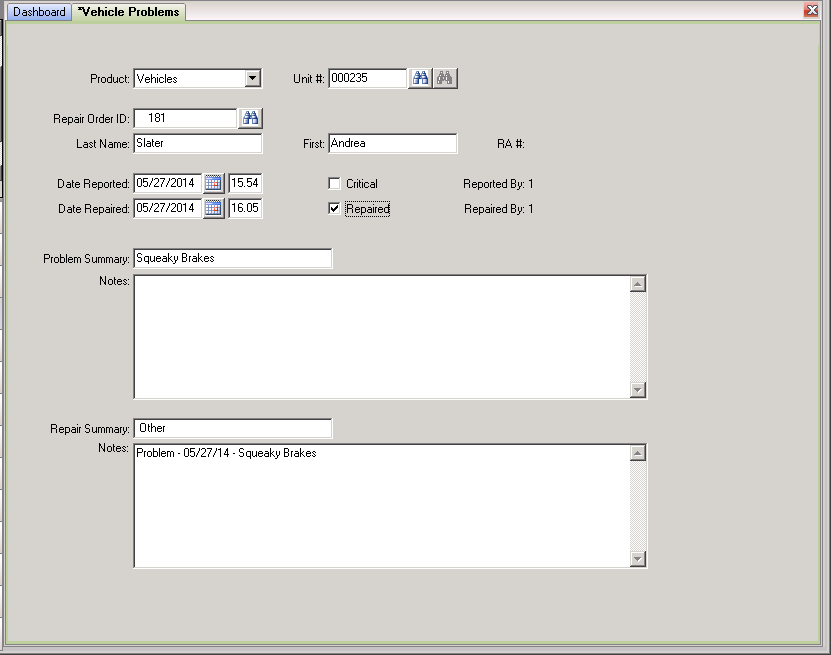Click the Date Repaired field 05/27/2014
Screen dimensions: 831x655
coord(167,208)
